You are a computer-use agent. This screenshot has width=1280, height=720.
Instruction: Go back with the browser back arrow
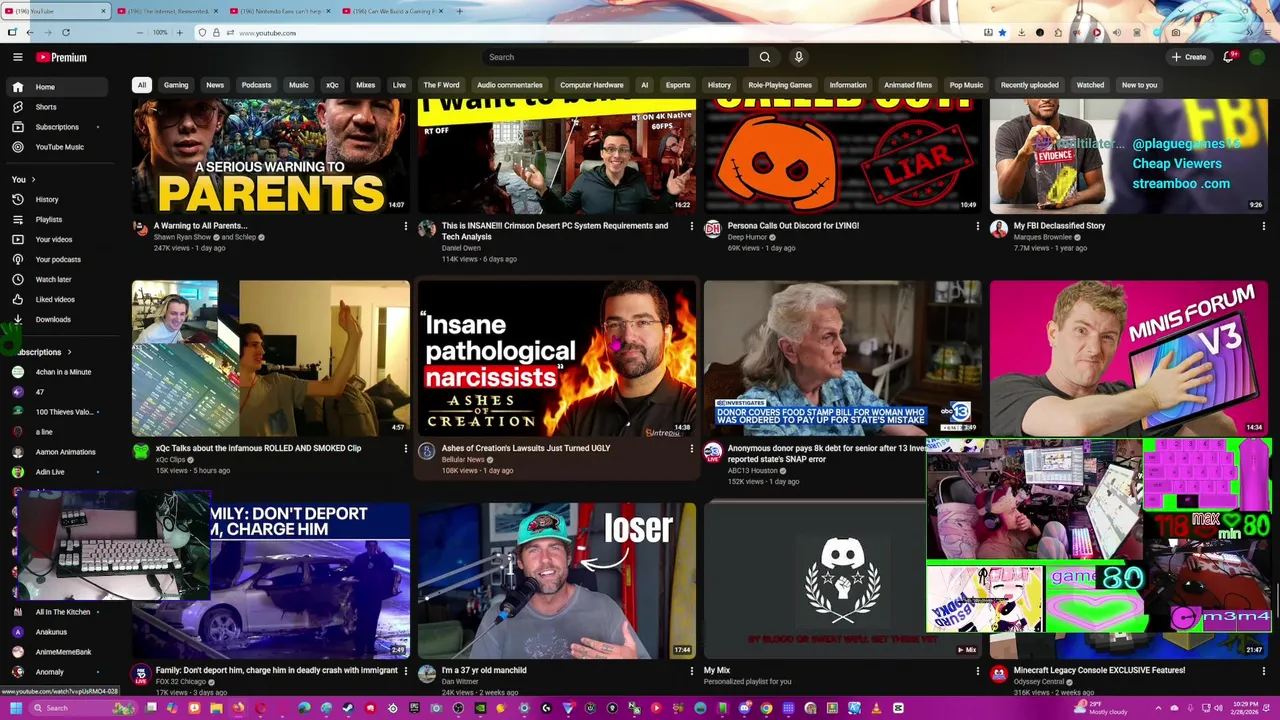click(29, 33)
